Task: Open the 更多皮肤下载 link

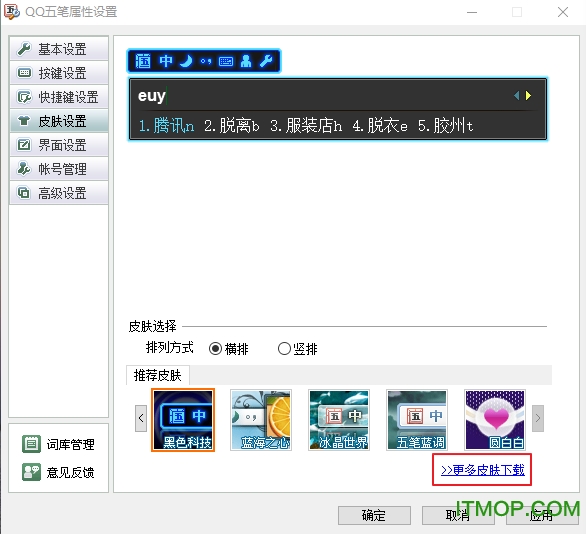Action: 482,470
